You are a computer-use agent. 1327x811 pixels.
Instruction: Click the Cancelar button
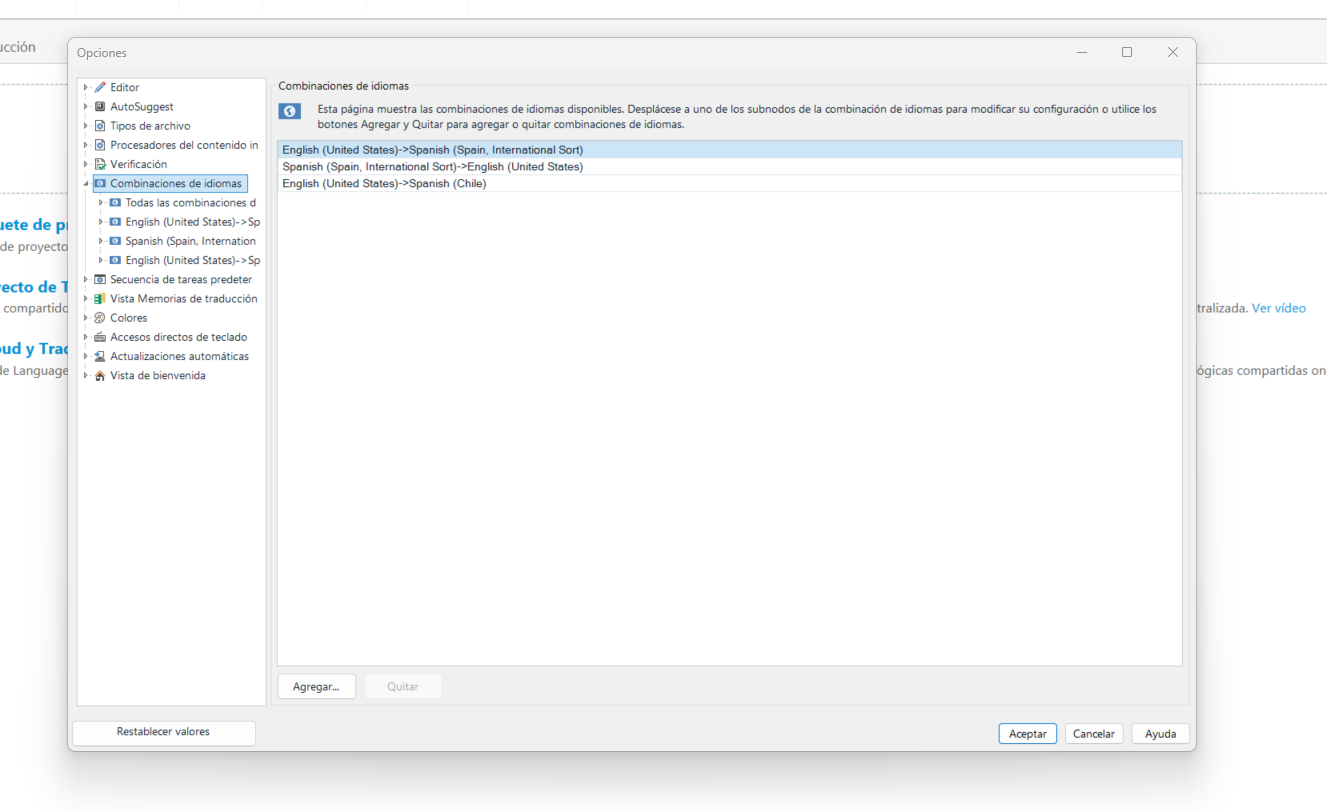point(1094,734)
